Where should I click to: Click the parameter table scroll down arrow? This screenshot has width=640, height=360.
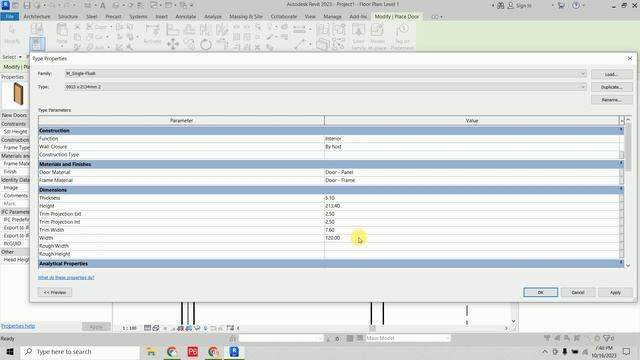[628, 265]
